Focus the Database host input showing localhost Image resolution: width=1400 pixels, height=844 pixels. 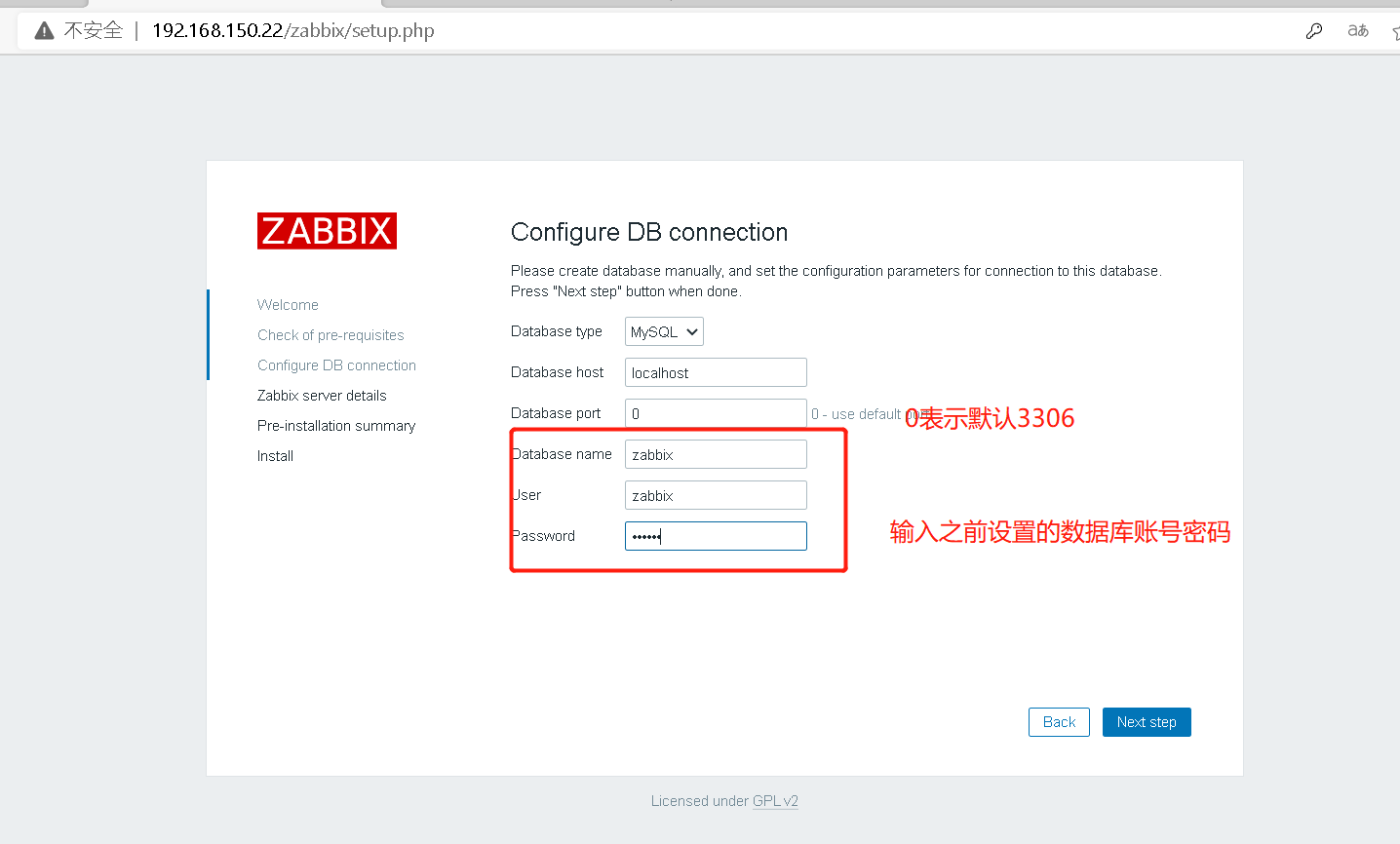tap(715, 372)
